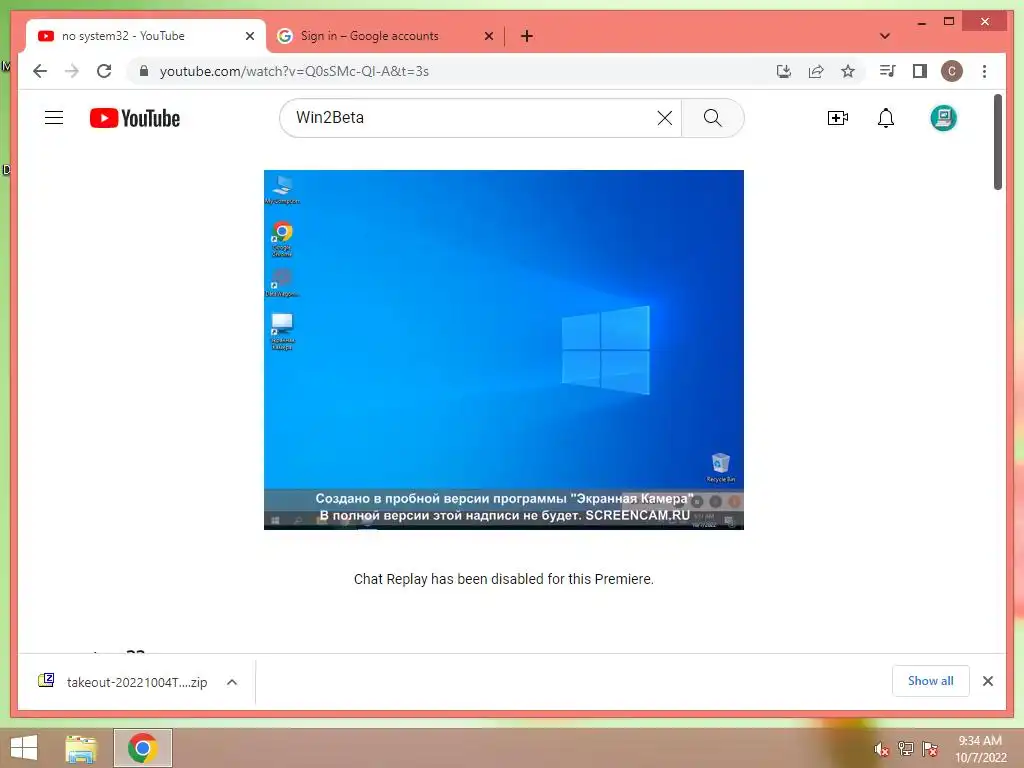Toggle Chrome side panel

[920, 71]
